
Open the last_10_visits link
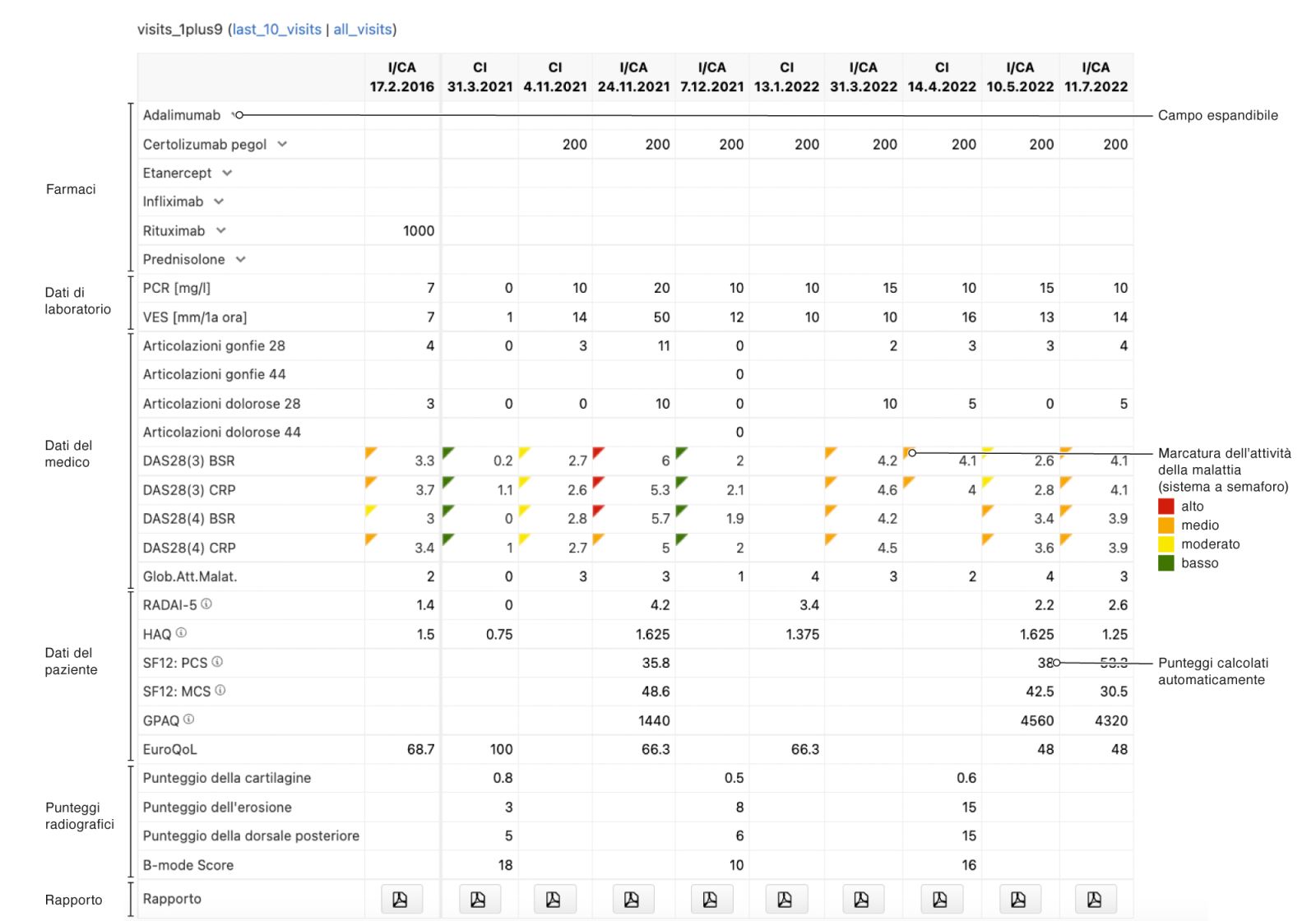click(277, 30)
